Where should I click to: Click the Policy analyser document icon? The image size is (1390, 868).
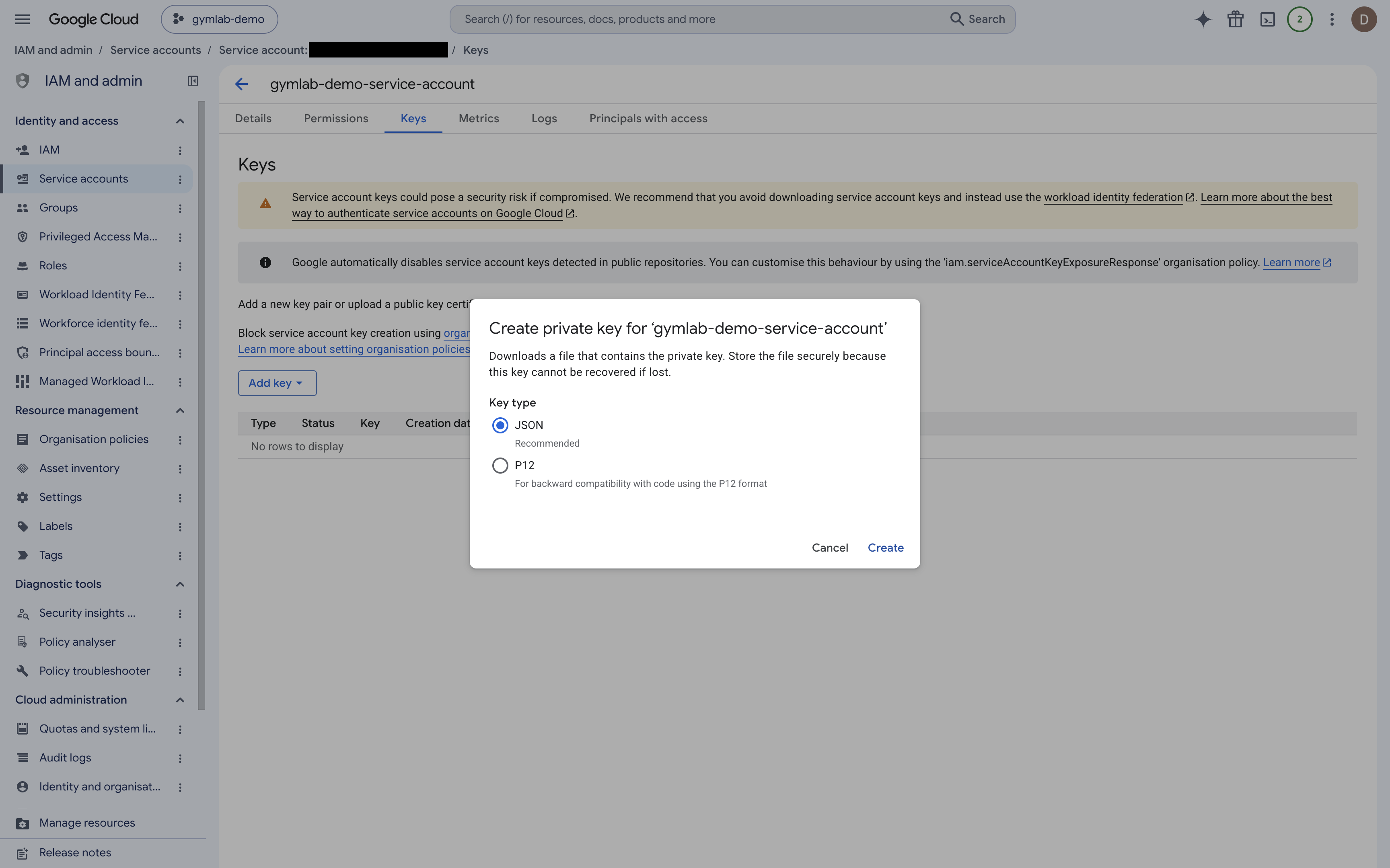(23, 642)
